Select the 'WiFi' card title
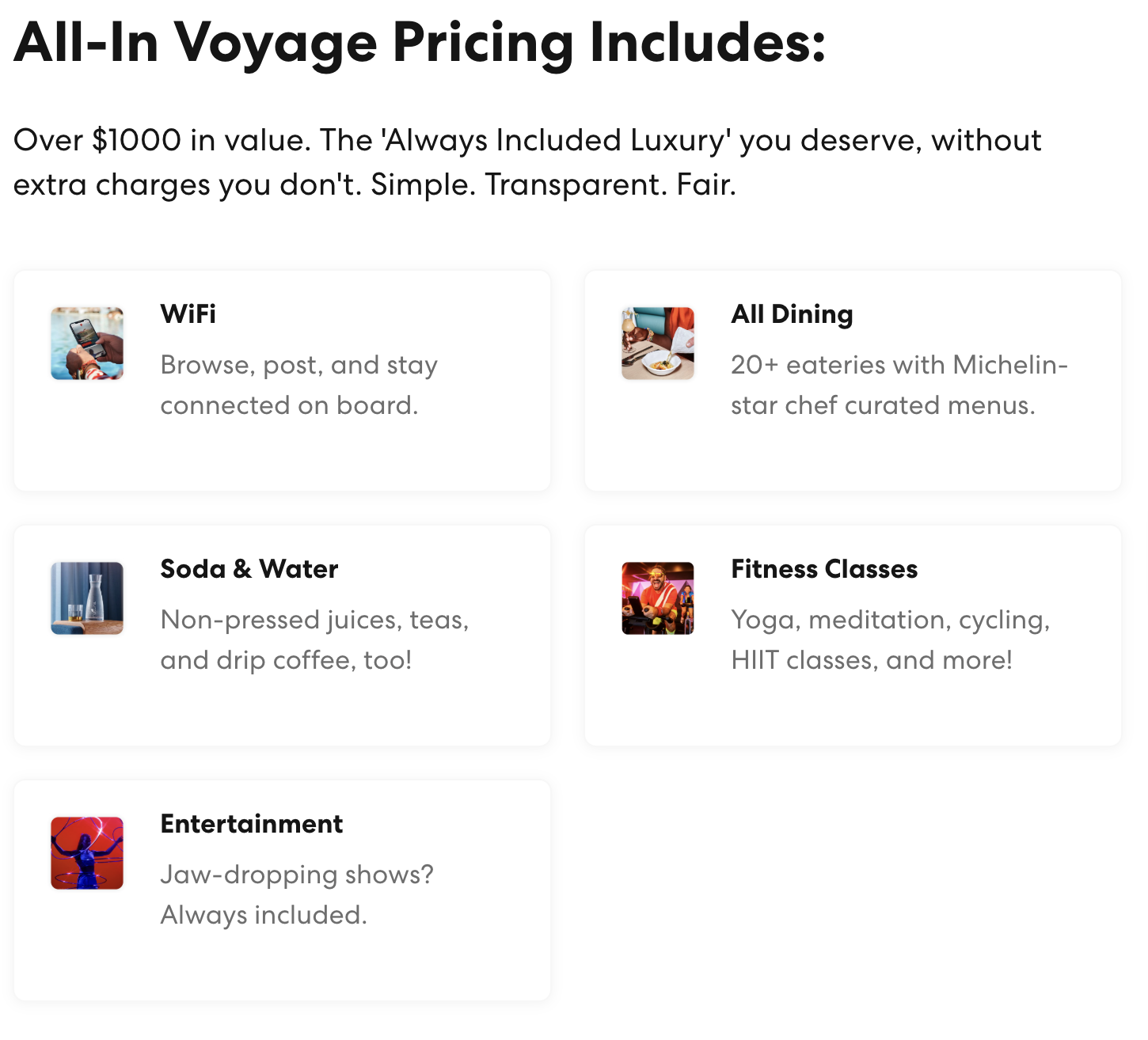The image size is (1148, 1040). click(x=188, y=314)
